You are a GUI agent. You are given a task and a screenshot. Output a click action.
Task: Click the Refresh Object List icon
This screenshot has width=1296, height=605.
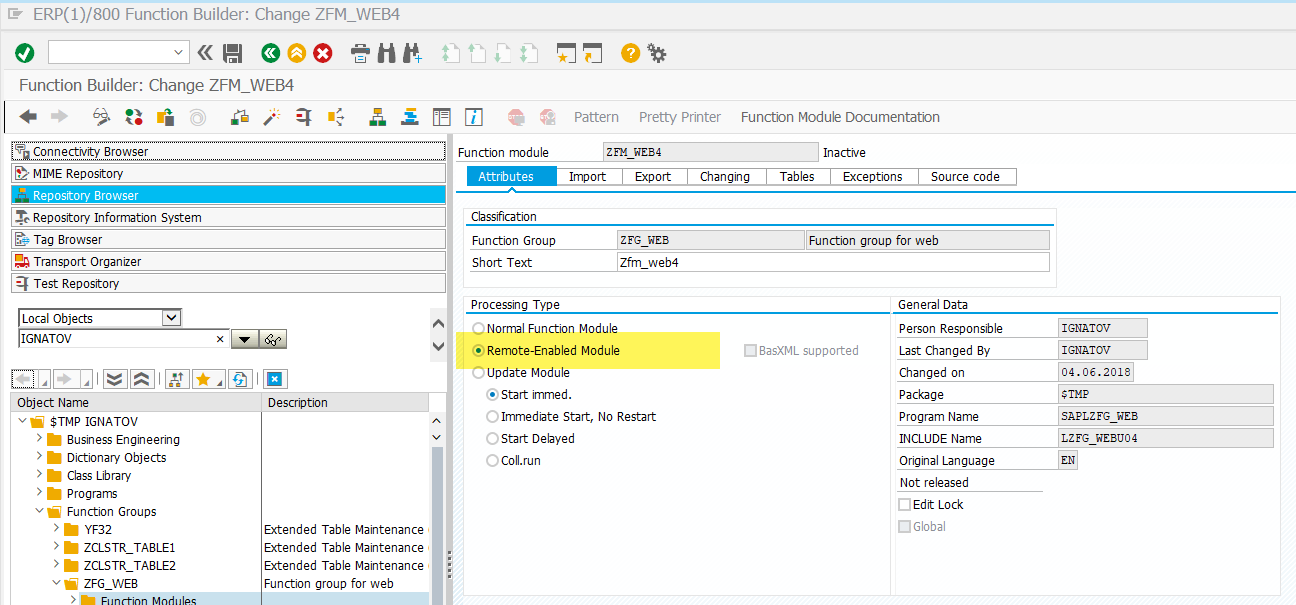pyautogui.click(x=240, y=379)
